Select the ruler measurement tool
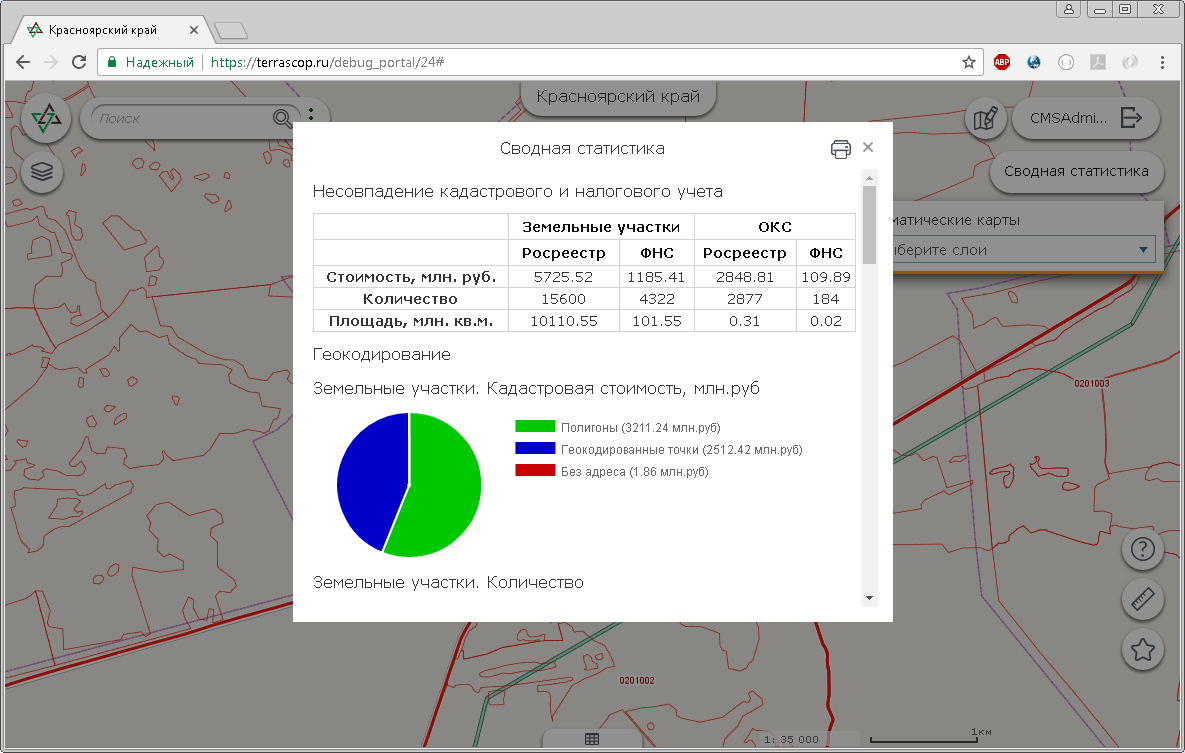The width and height of the screenshot is (1185, 753). point(1142,600)
